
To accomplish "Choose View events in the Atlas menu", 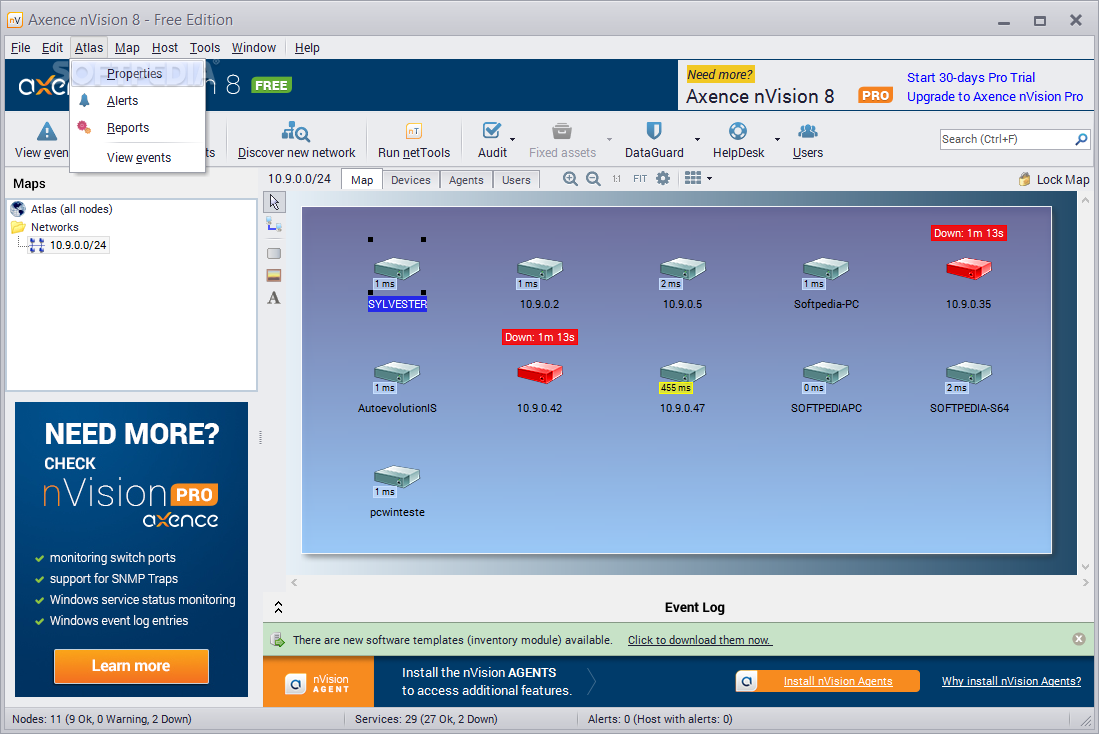I will coord(139,158).
